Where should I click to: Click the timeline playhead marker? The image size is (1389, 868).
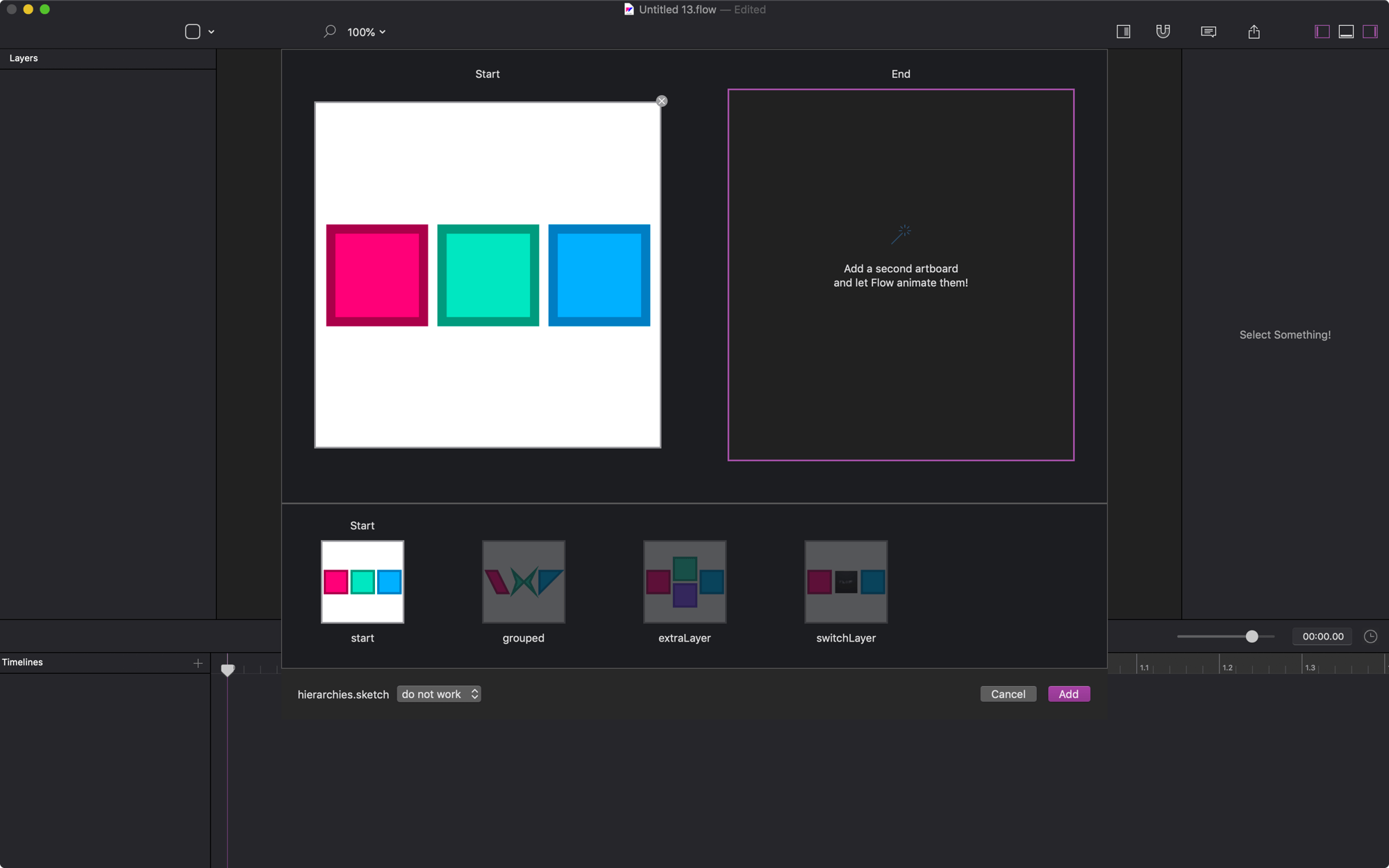coord(228,669)
